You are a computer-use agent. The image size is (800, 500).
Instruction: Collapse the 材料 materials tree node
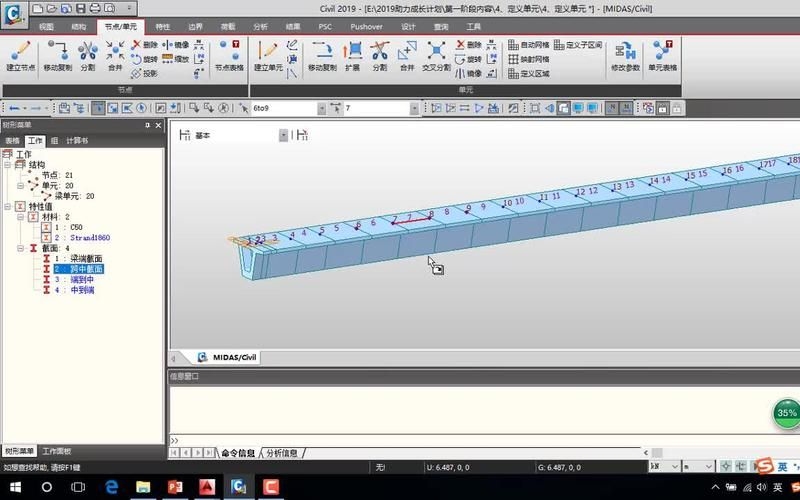pyautogui.click(x=20, y=217)
